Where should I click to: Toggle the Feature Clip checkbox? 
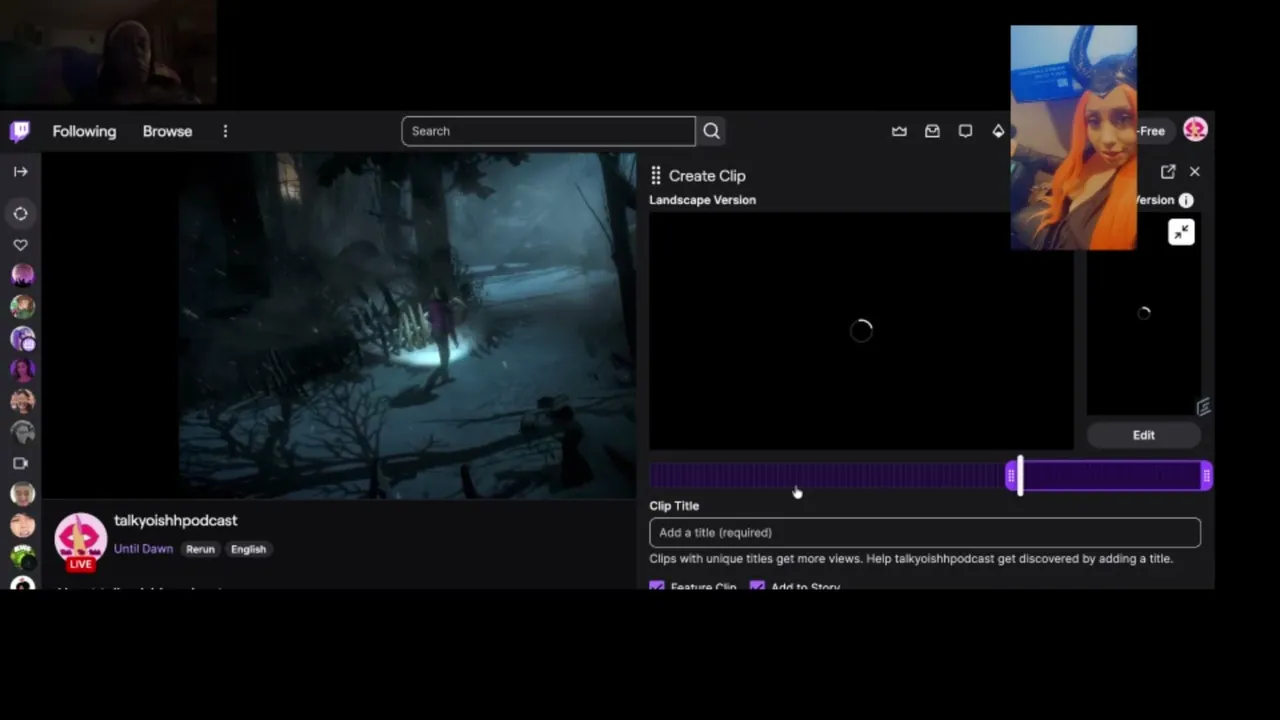(x=657, y=586)
